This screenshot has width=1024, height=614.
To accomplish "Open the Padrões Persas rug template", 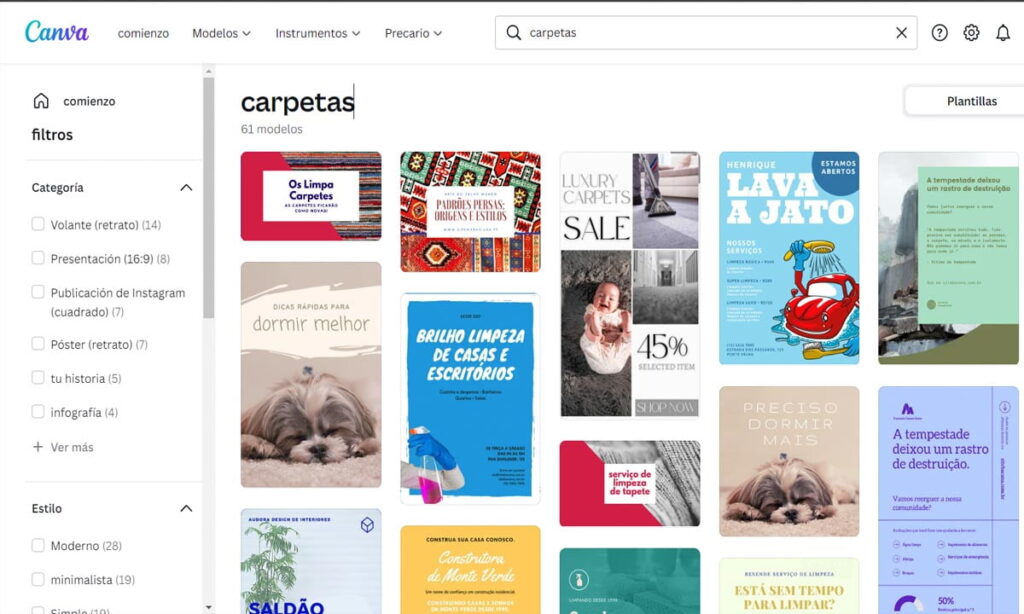I will pos(470,212).
